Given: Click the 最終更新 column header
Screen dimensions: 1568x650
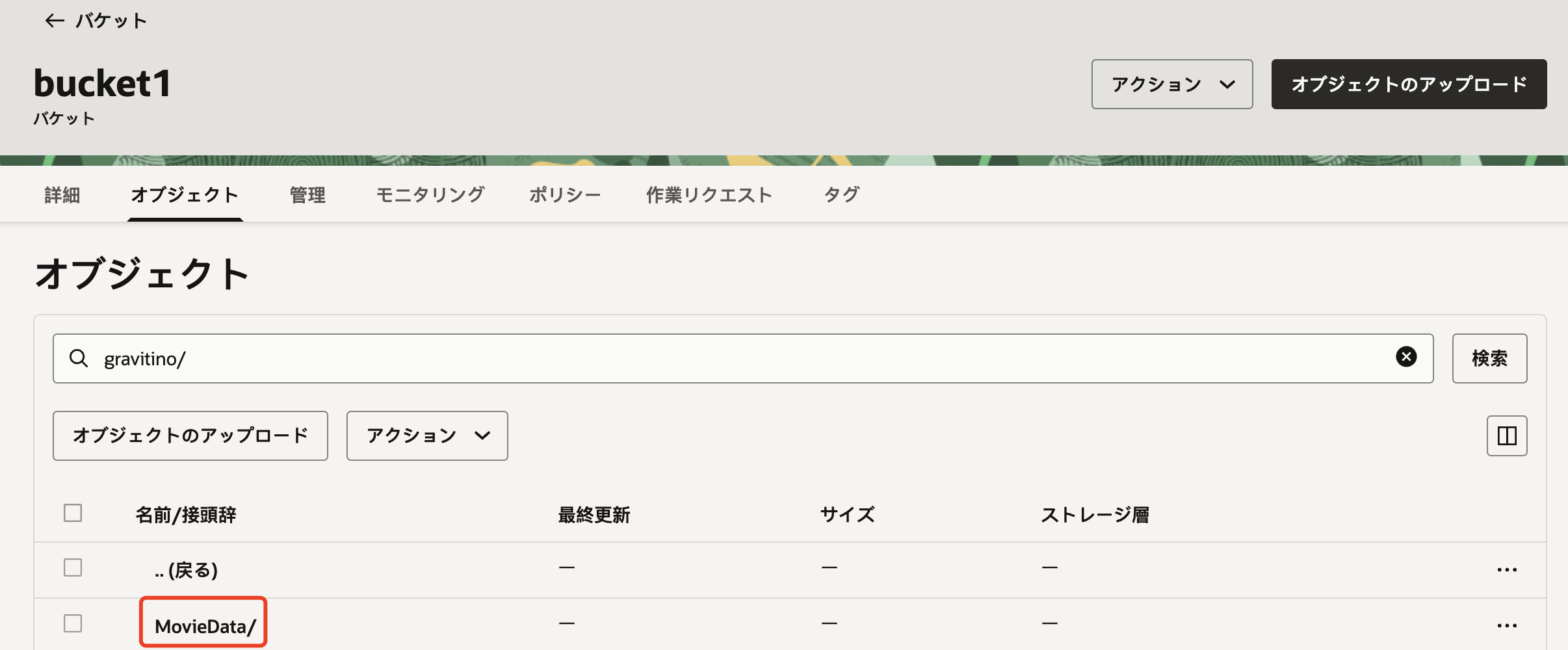Looking at the screenshot, I should [594, 515].
